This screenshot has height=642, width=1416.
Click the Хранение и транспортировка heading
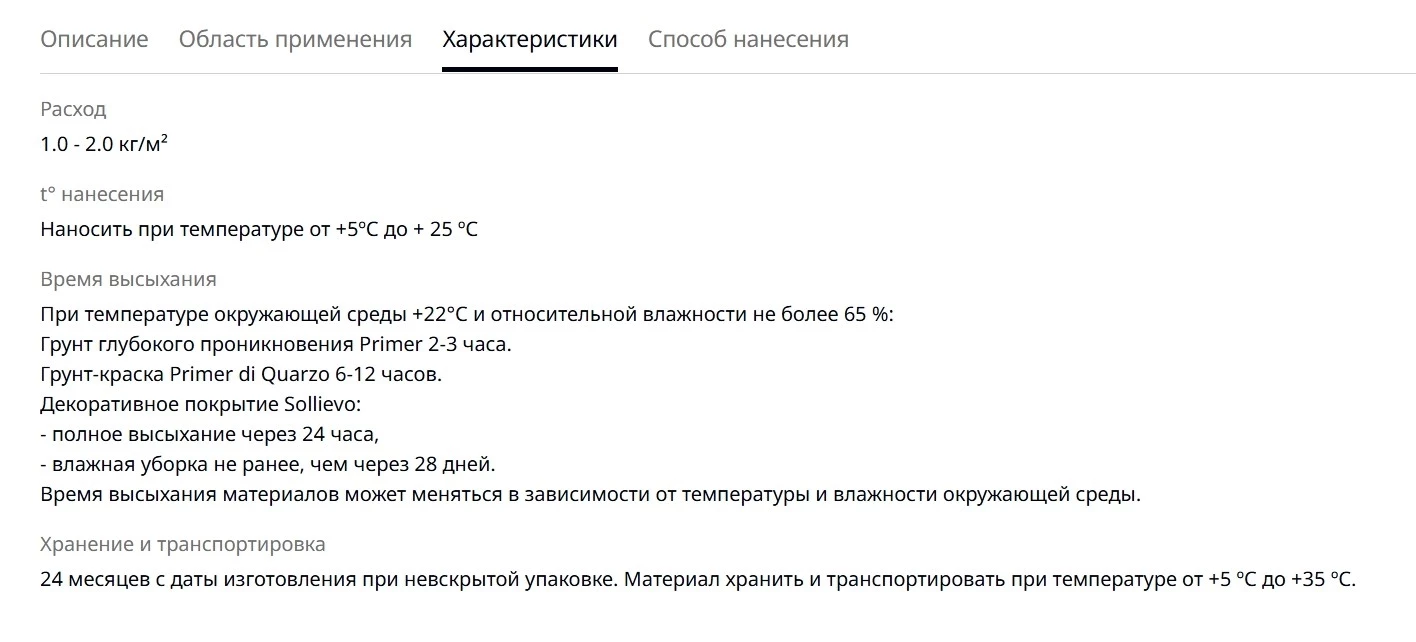click(183, 545)
